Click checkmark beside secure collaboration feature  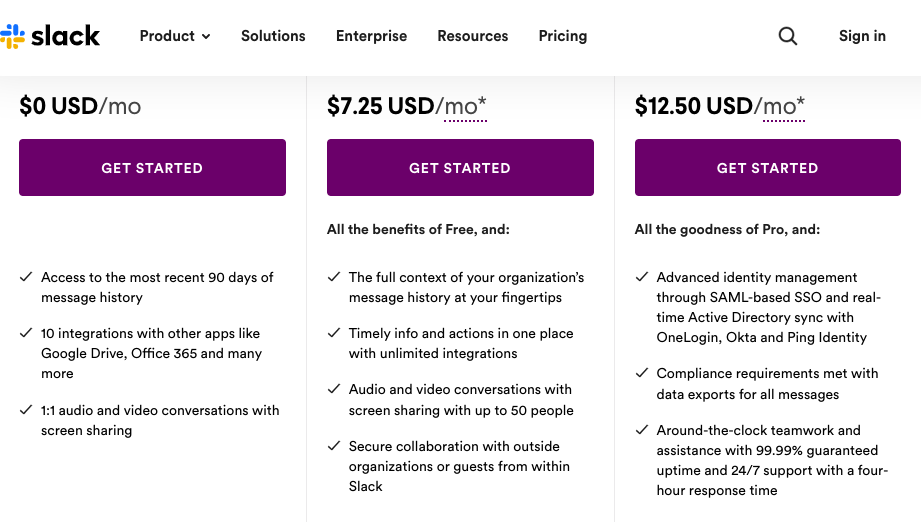click(x=334, y=446)
